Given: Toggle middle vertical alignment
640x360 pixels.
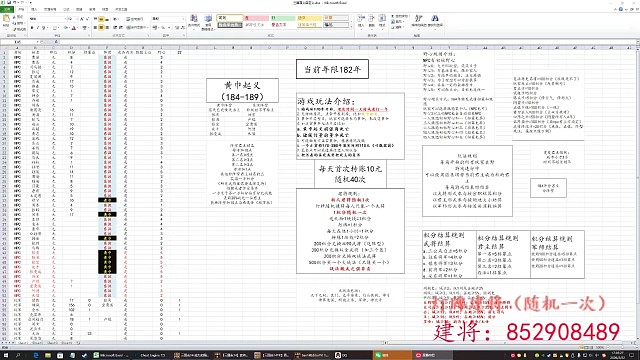Looking at the screenshot, I should click(x=101, y=19).
